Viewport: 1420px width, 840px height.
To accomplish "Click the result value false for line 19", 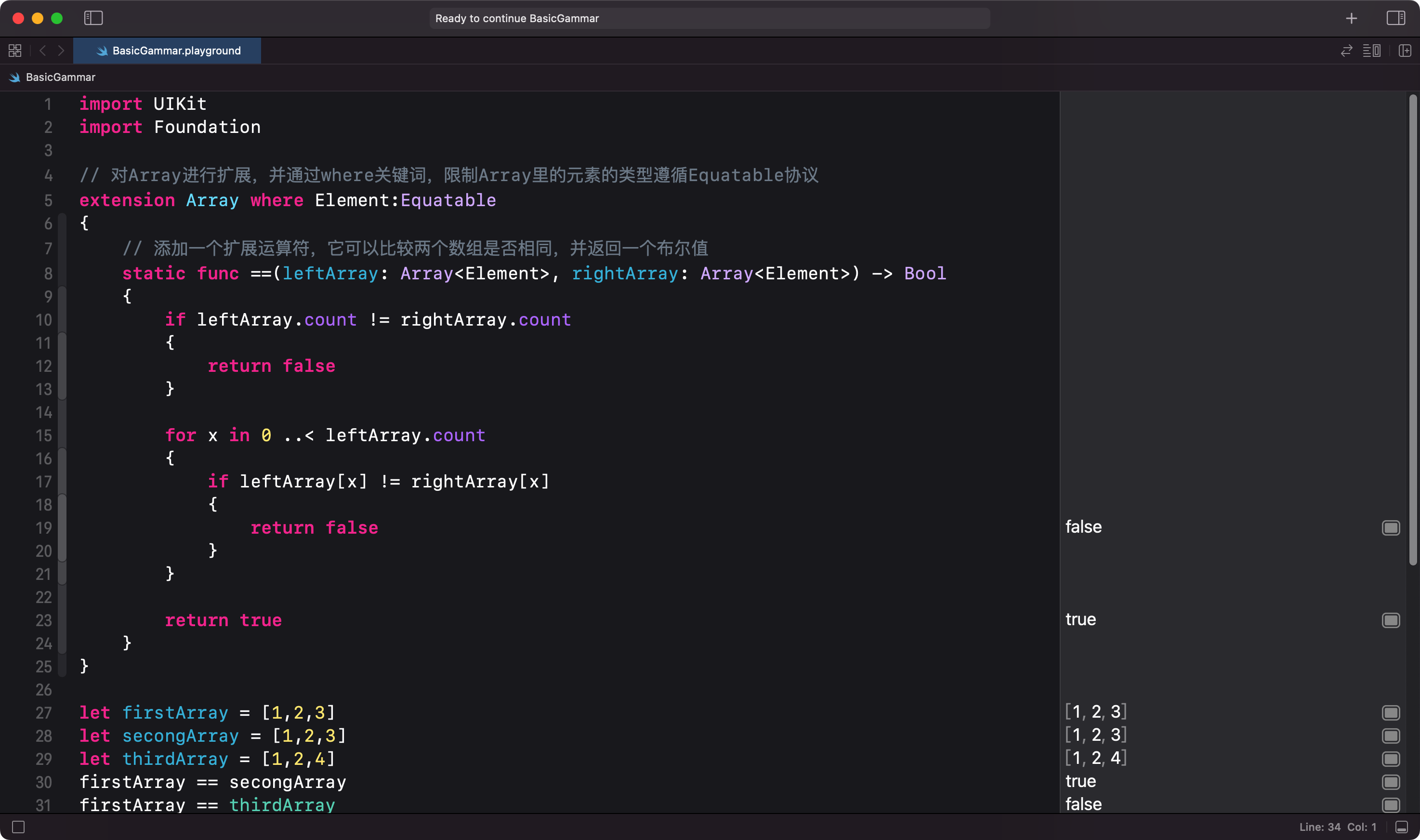I will click(x=1083, y=527).
